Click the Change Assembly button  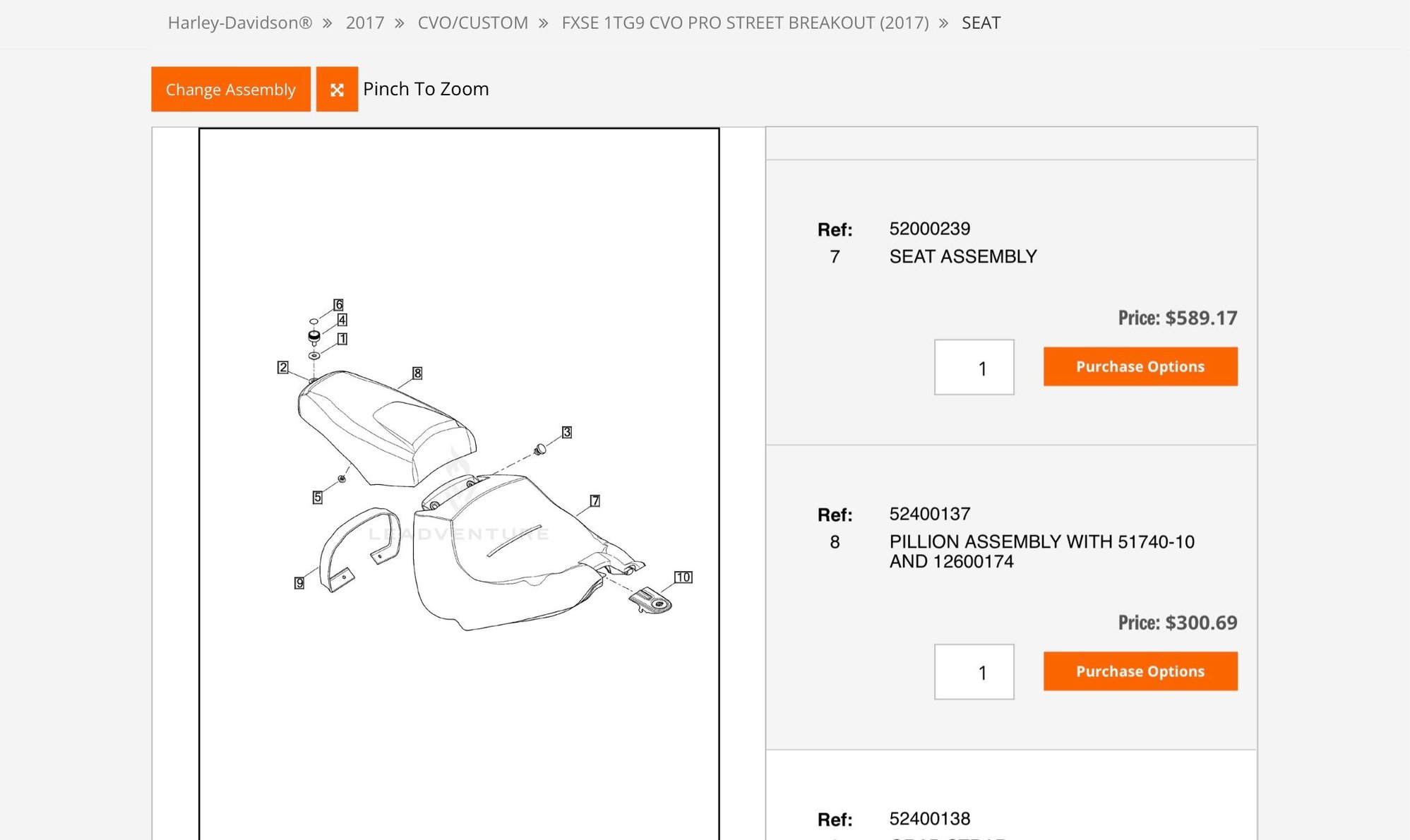tap(231, 90)
